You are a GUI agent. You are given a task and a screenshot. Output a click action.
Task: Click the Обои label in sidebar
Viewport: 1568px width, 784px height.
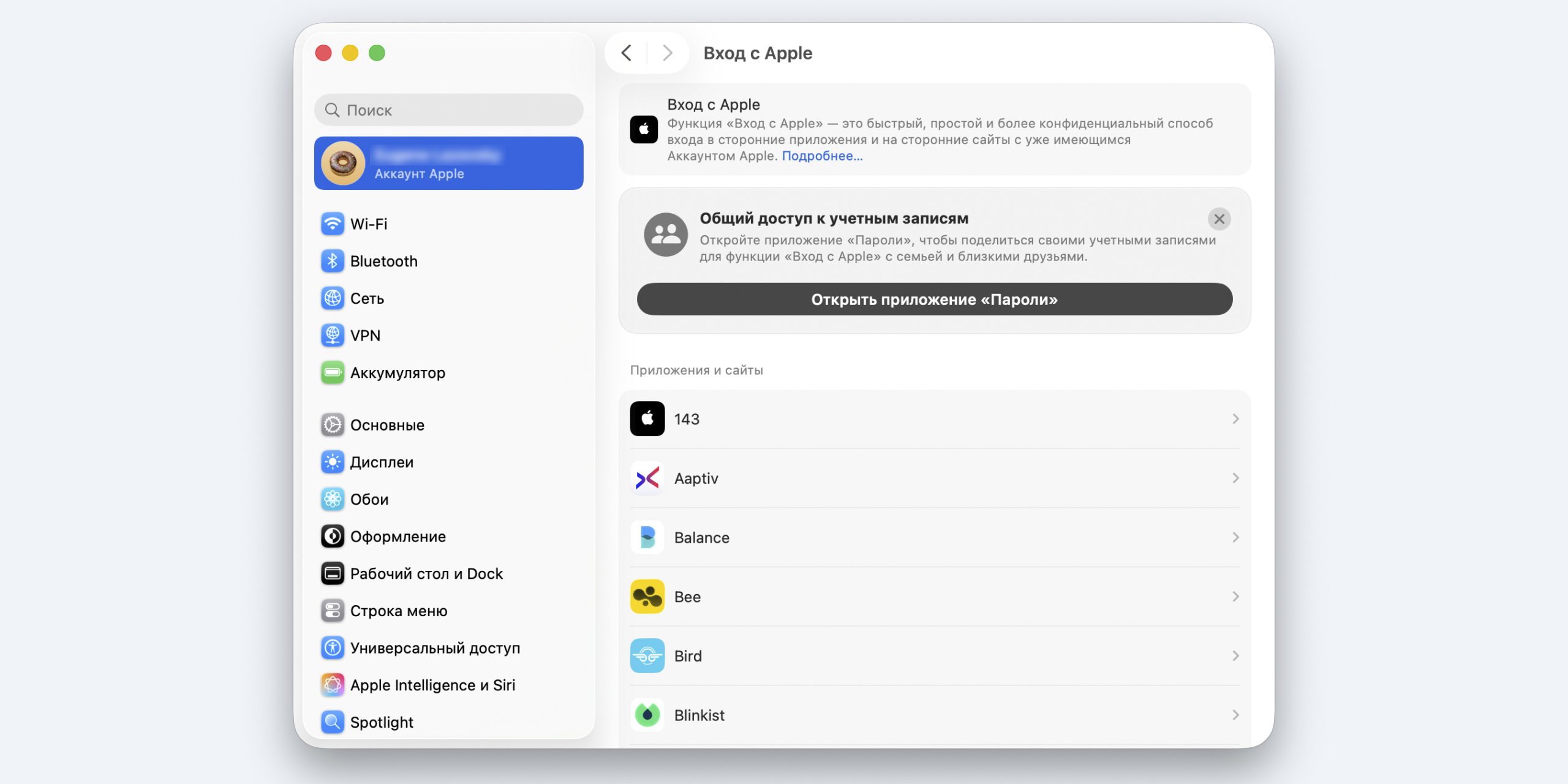(369, 500)
